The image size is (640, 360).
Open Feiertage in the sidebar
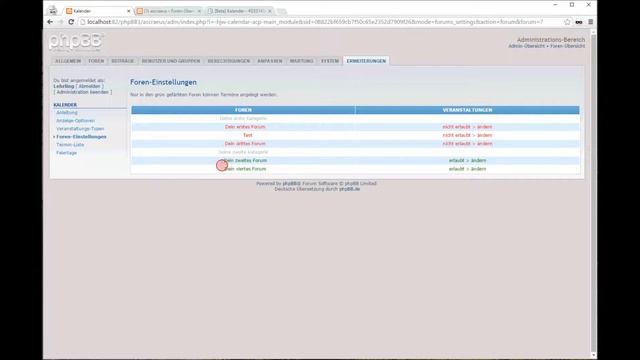[x=67, y=153]
